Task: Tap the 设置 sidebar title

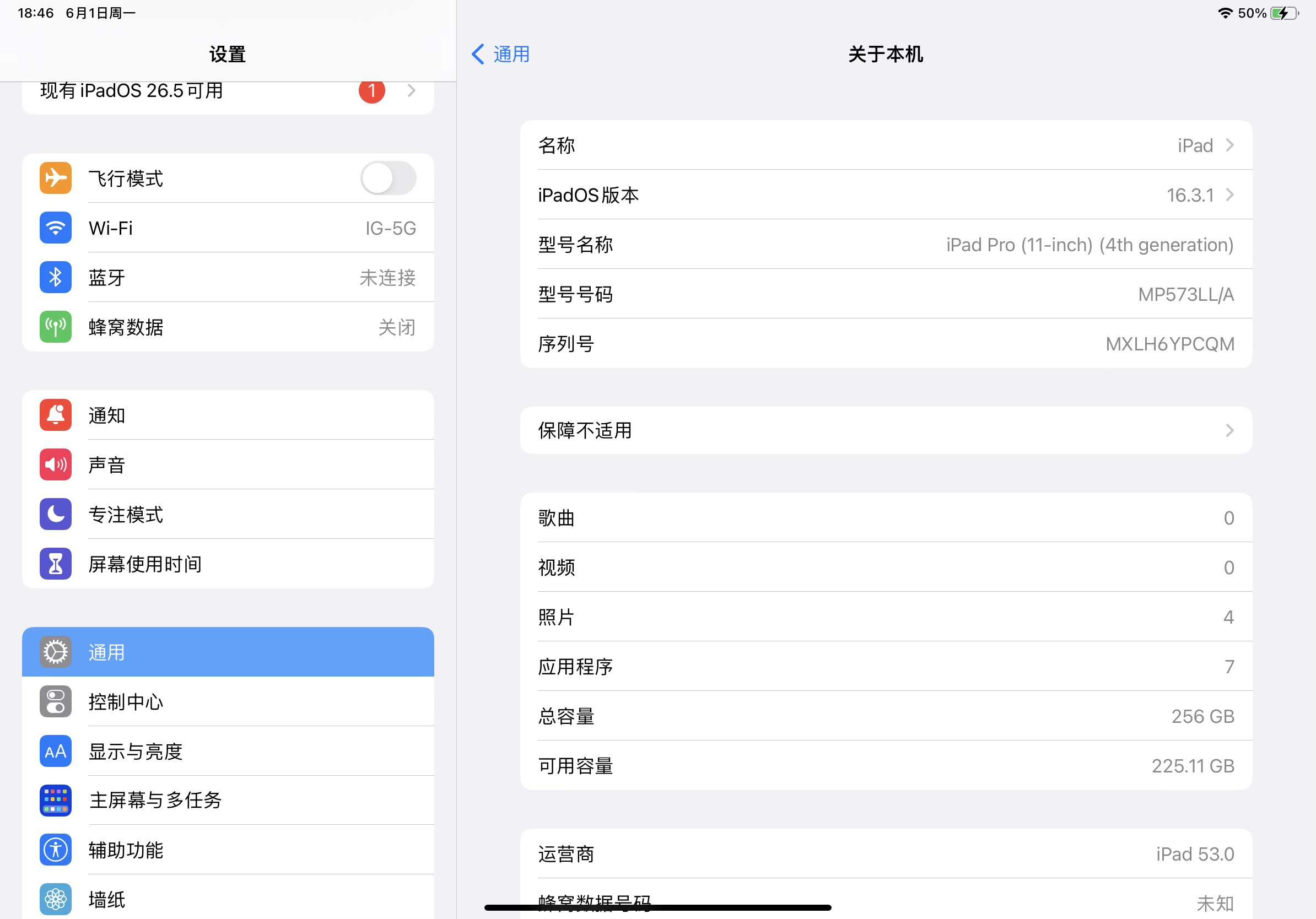Action: click(x=228, y=55)
